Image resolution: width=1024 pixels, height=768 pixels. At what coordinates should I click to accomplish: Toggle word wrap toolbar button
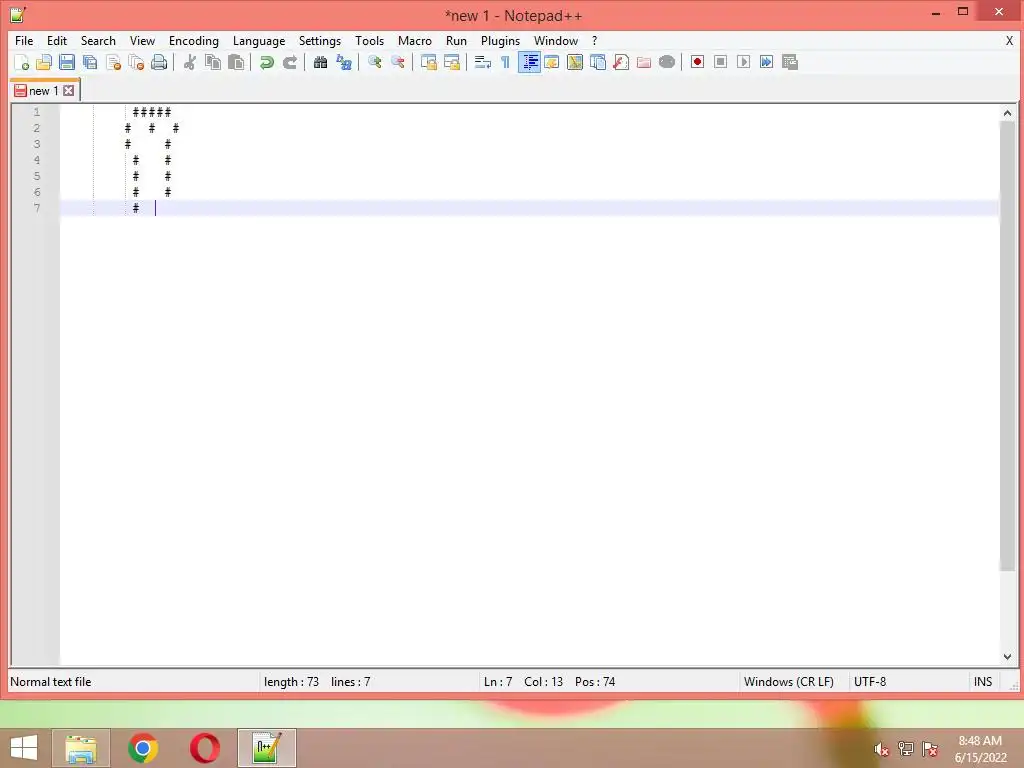pos(483,62)
